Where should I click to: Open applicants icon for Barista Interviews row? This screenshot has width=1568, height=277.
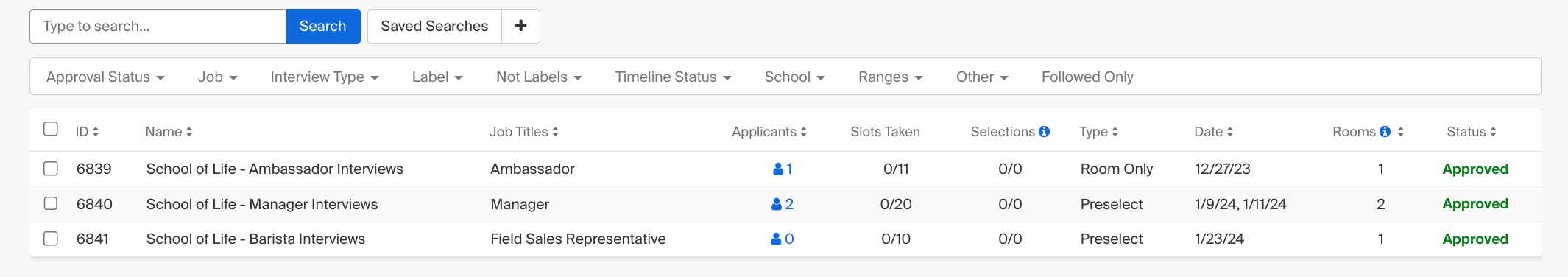pos(776,239)
